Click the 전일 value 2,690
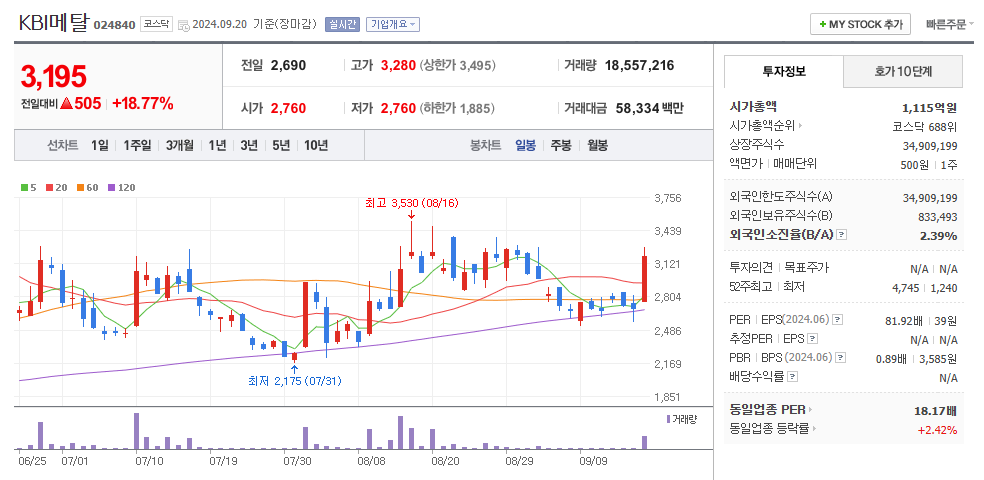984x480 pixels. pyautogui.click(x=289, y=65)
